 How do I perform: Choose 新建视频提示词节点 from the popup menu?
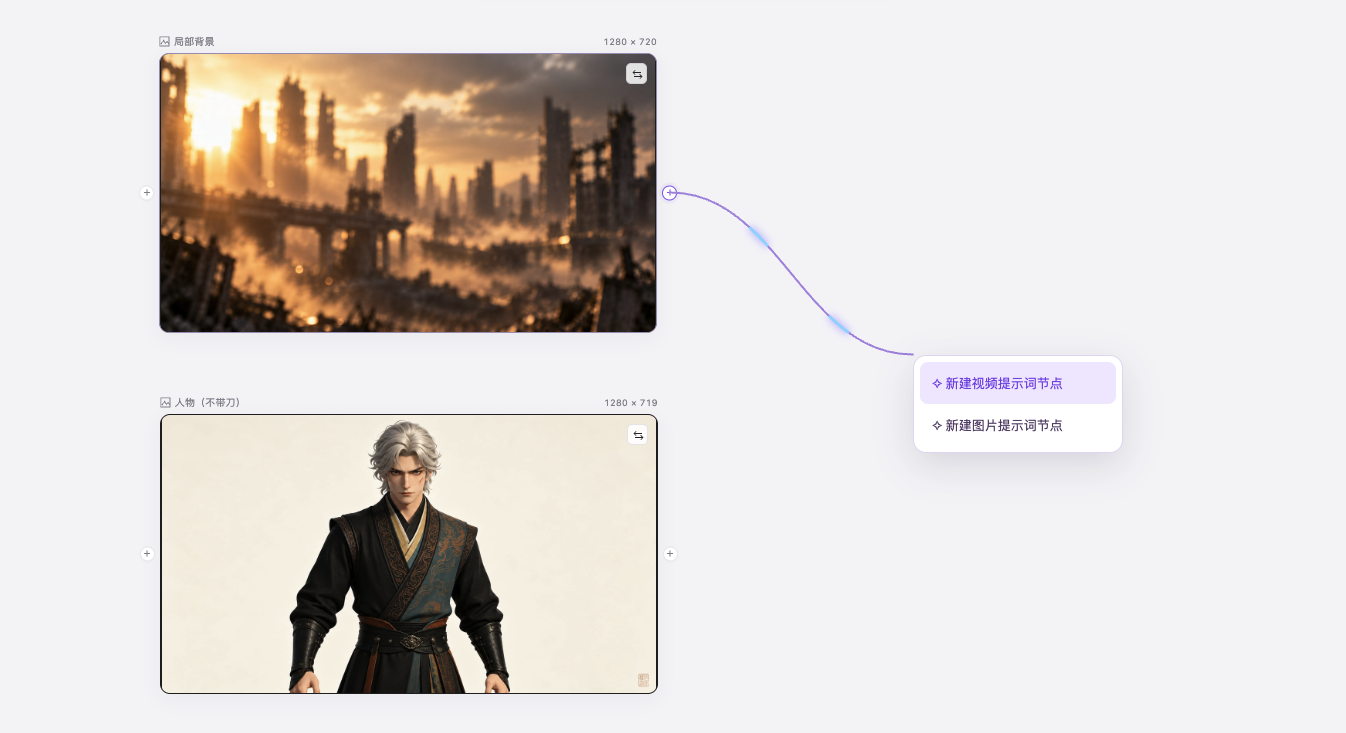1017,383
